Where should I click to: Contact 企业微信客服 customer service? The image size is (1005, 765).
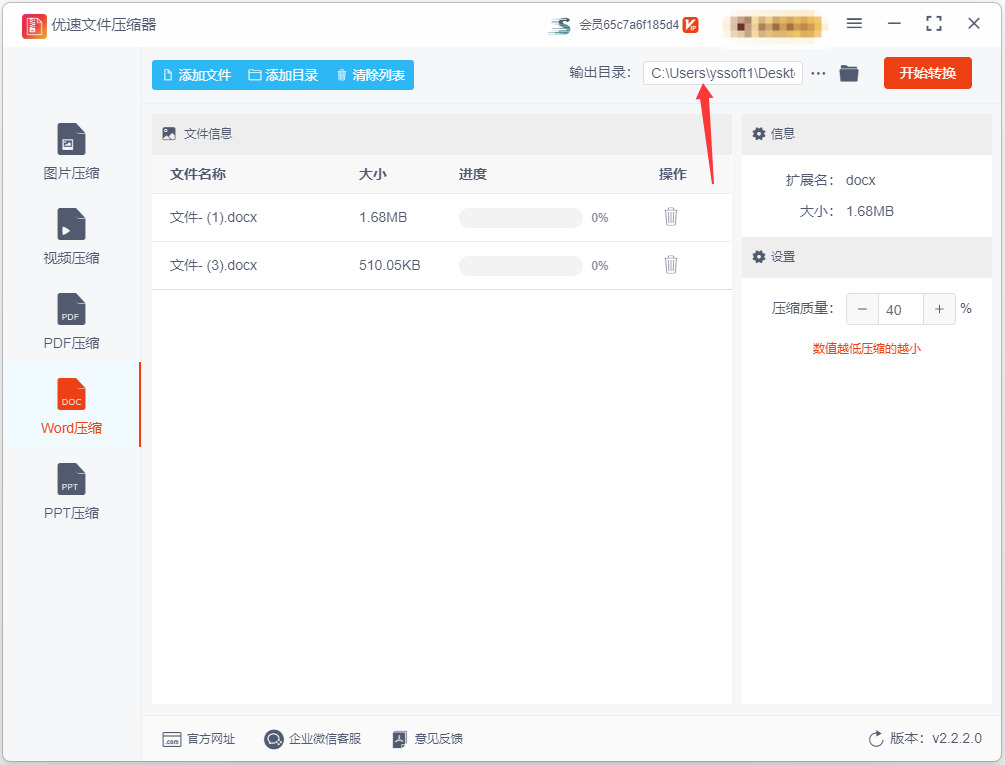tap(313, 739)
